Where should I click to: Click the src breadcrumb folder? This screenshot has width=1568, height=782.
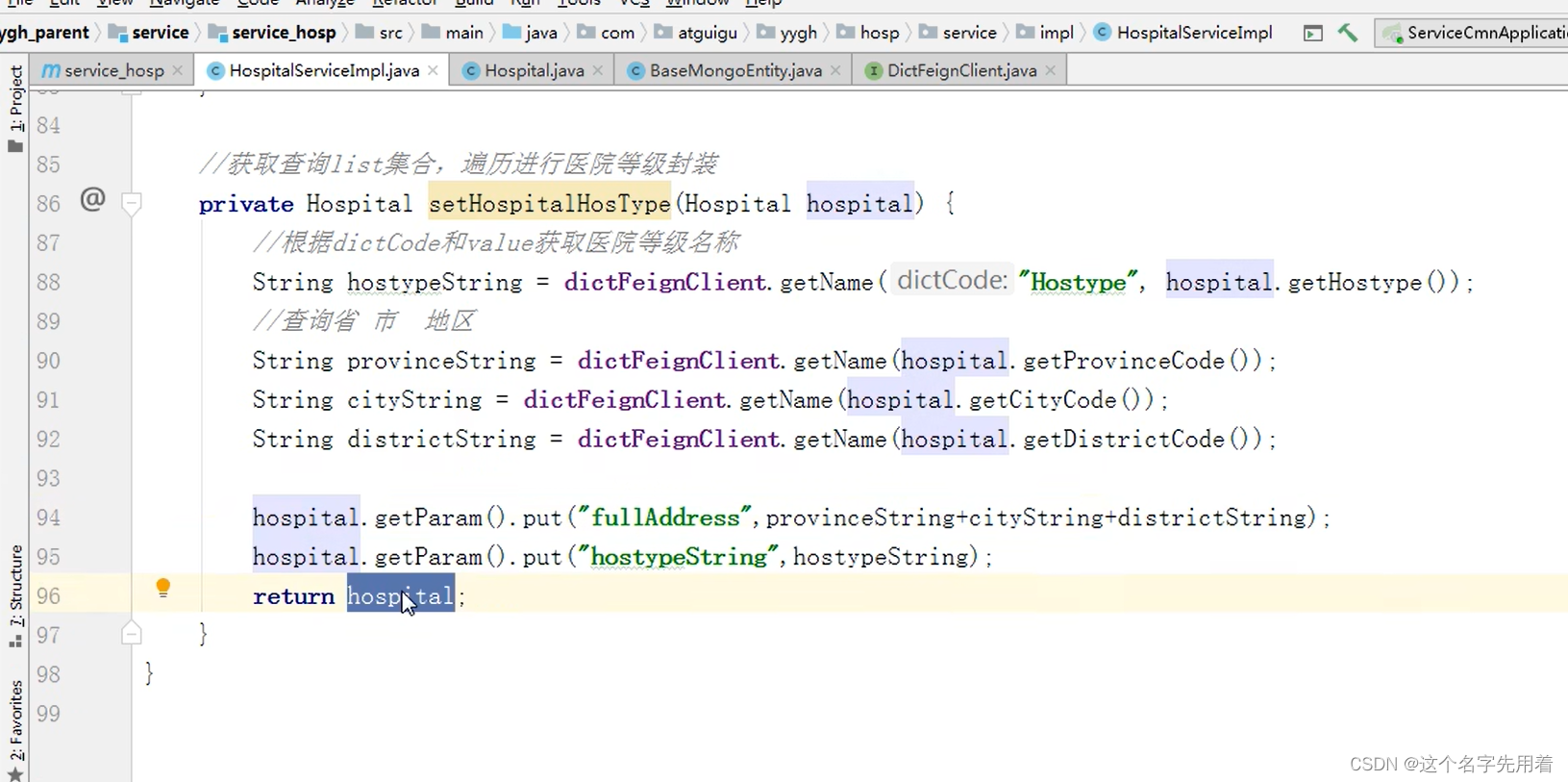[379, 33]
